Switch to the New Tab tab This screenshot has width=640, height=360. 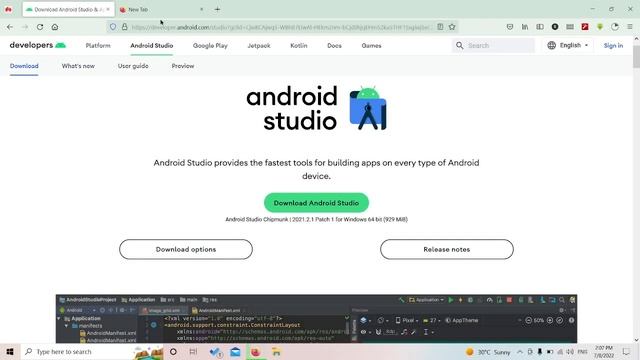pos(161,9)
